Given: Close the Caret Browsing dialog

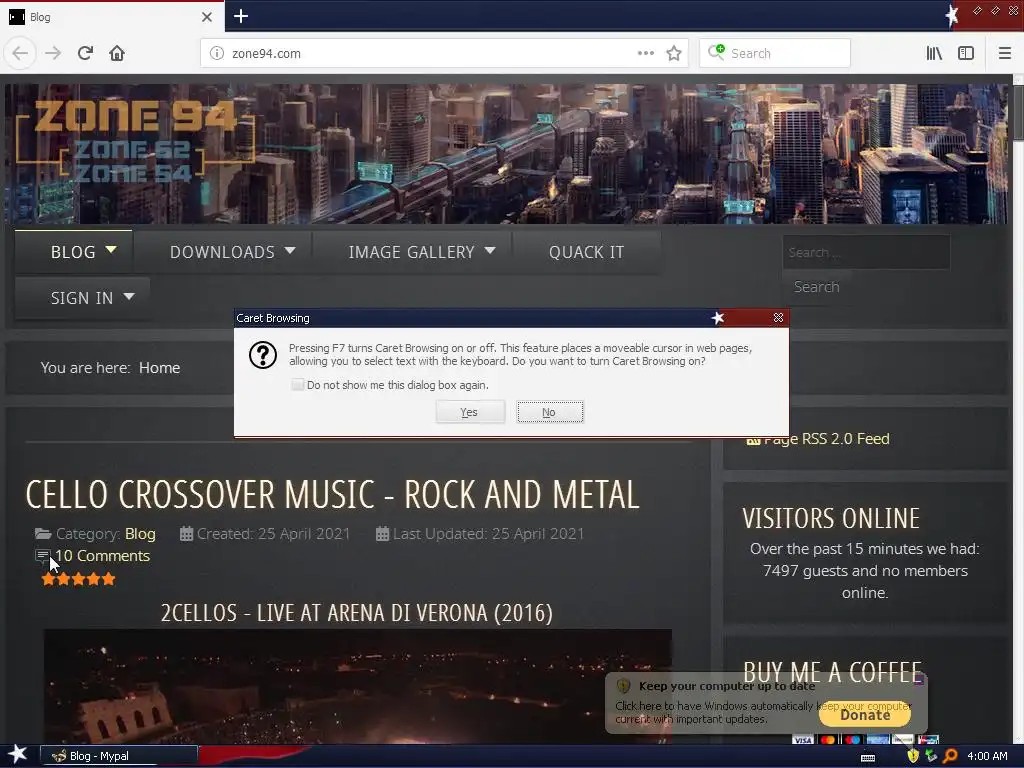Looking at the screenshot, I should (778, 317).
